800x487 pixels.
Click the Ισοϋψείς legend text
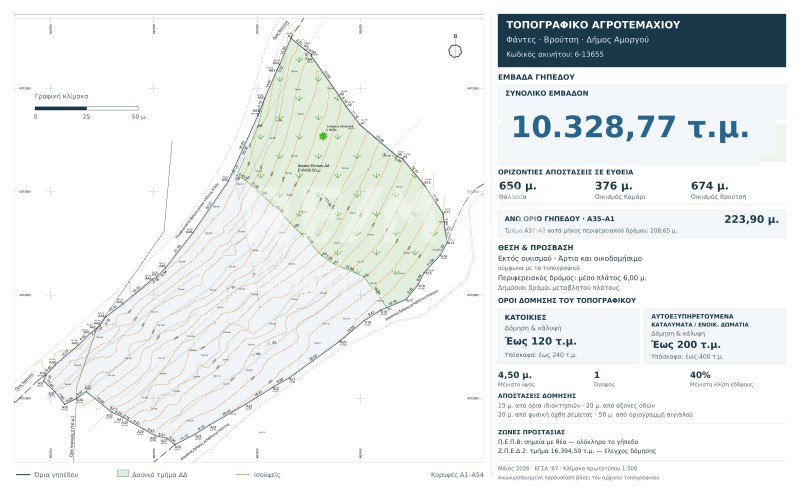pos(267,475)
